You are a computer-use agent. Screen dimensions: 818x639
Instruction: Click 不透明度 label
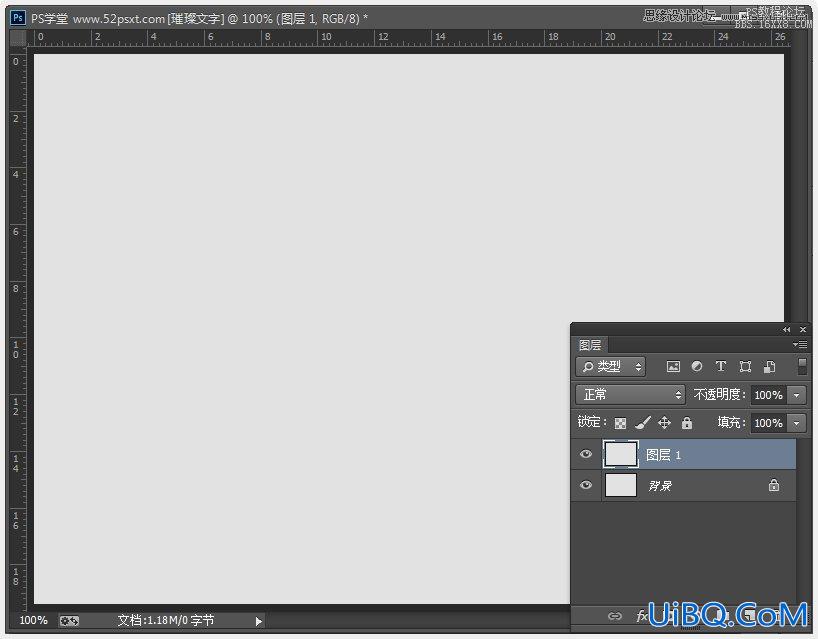(719, 394)
